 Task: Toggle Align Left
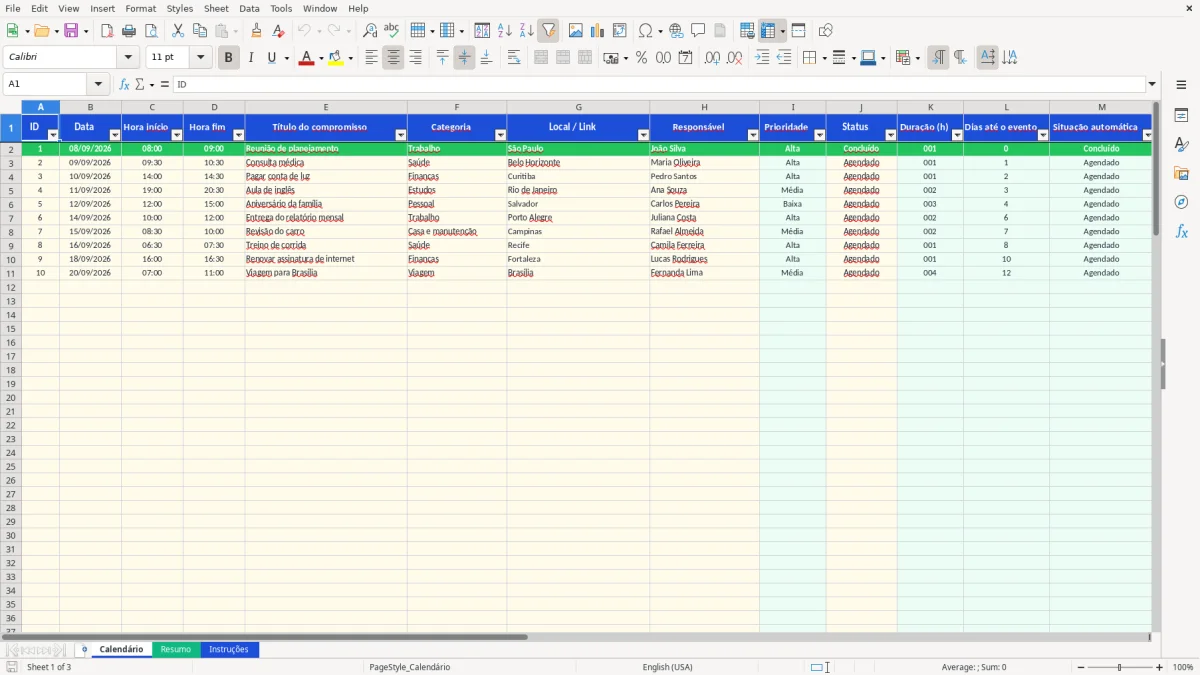(x=371, y=58)
